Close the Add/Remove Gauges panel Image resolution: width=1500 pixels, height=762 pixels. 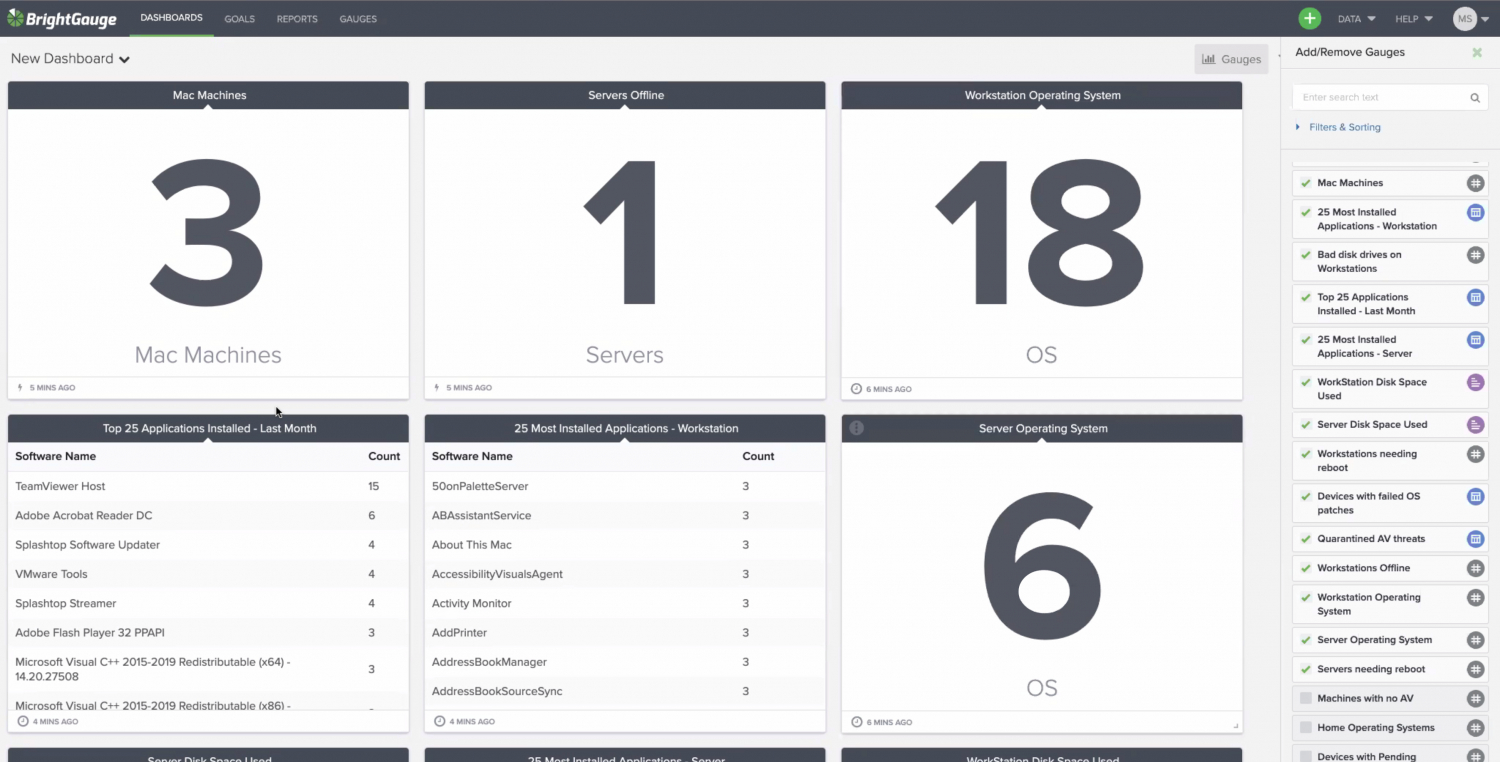pos(1477,52)
